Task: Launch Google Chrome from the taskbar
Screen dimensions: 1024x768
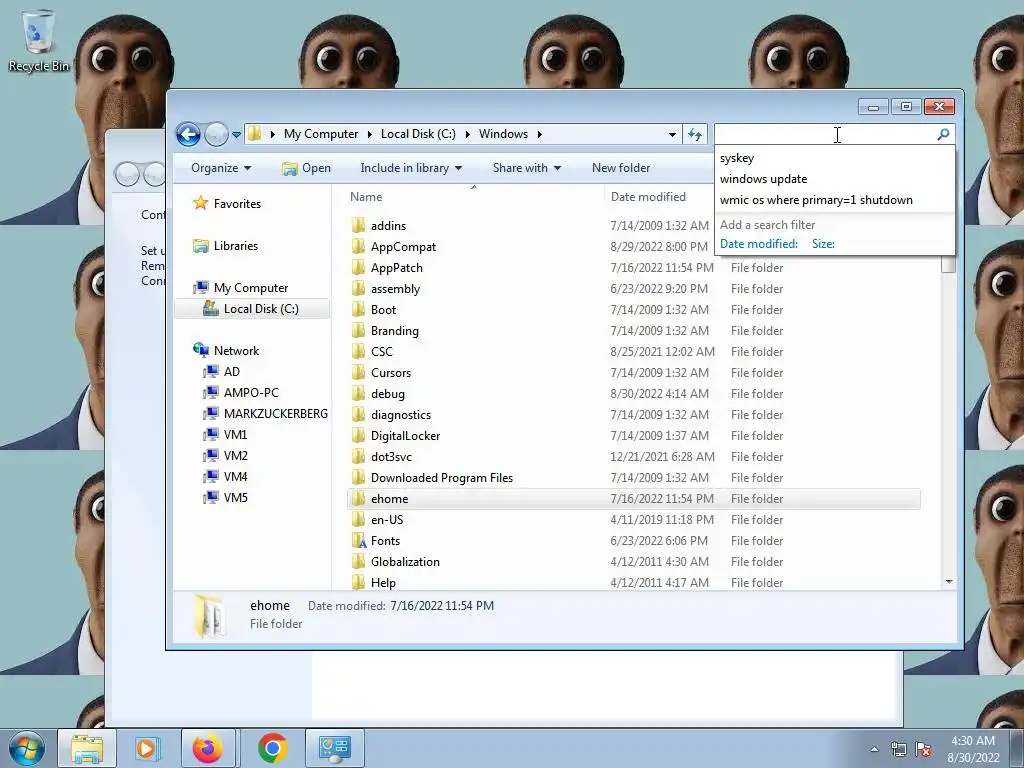Action: pyautogui.click(x=272, y=748)
